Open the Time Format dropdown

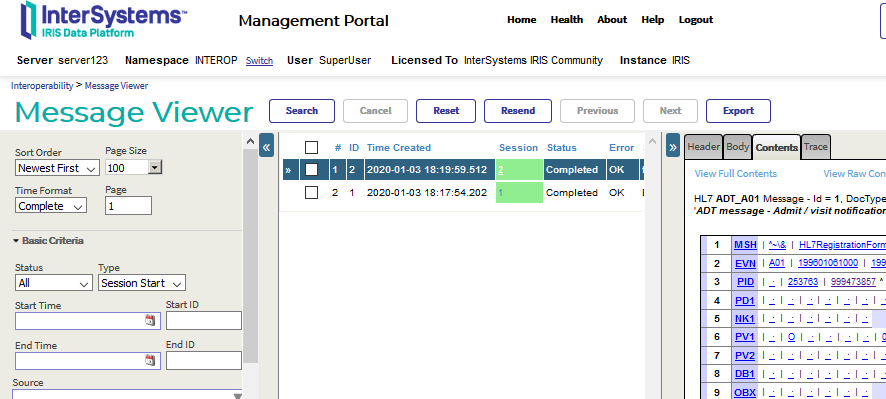(51, 206)
